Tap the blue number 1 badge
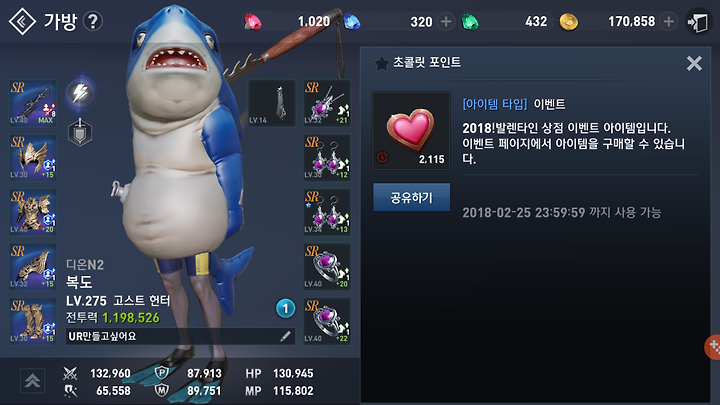The height and width of the screenshot is (405, 720). tap(285, 309)
